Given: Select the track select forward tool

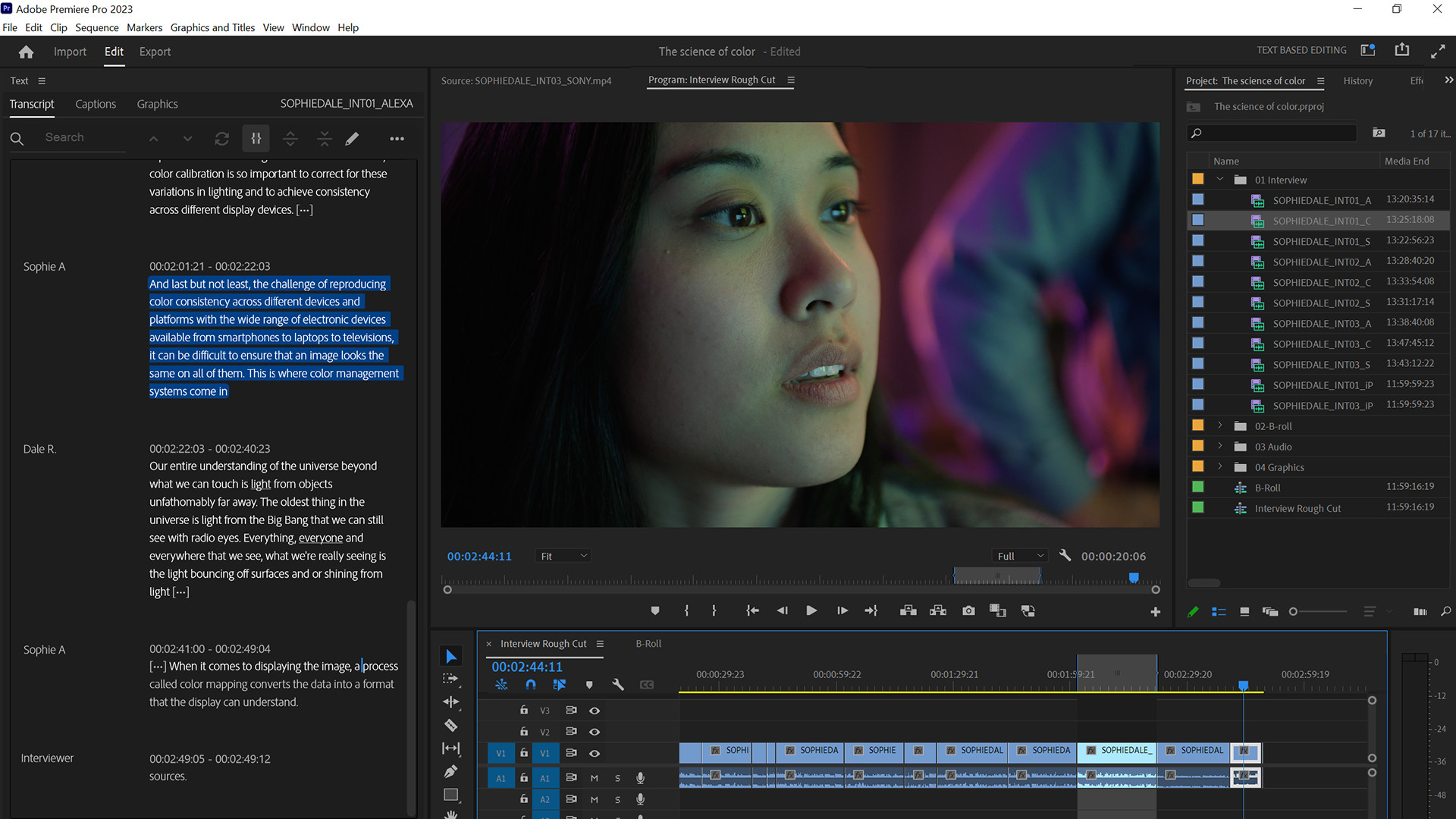Looking at the screenshot, I should 451,679.
